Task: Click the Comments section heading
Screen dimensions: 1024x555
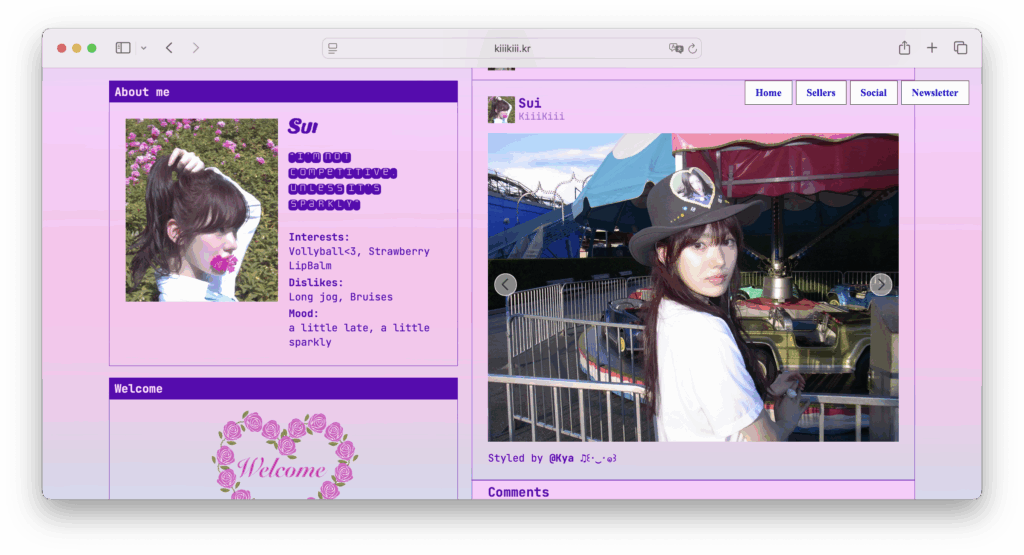Action: point(519,492)
